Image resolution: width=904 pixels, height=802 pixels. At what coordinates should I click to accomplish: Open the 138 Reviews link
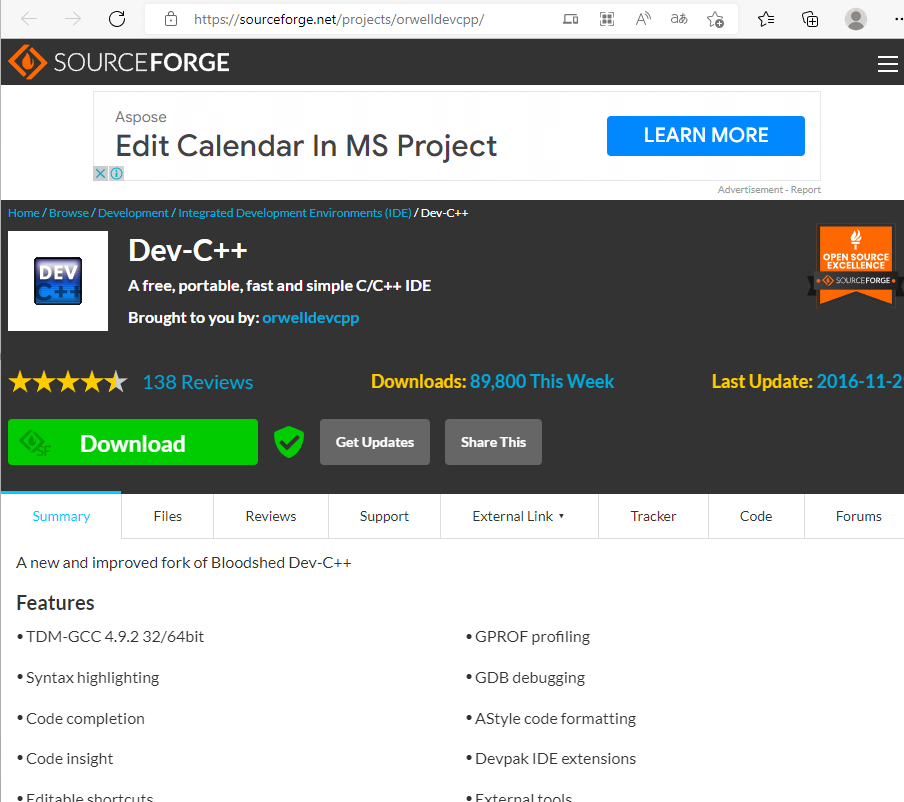(x=198, y=382)
